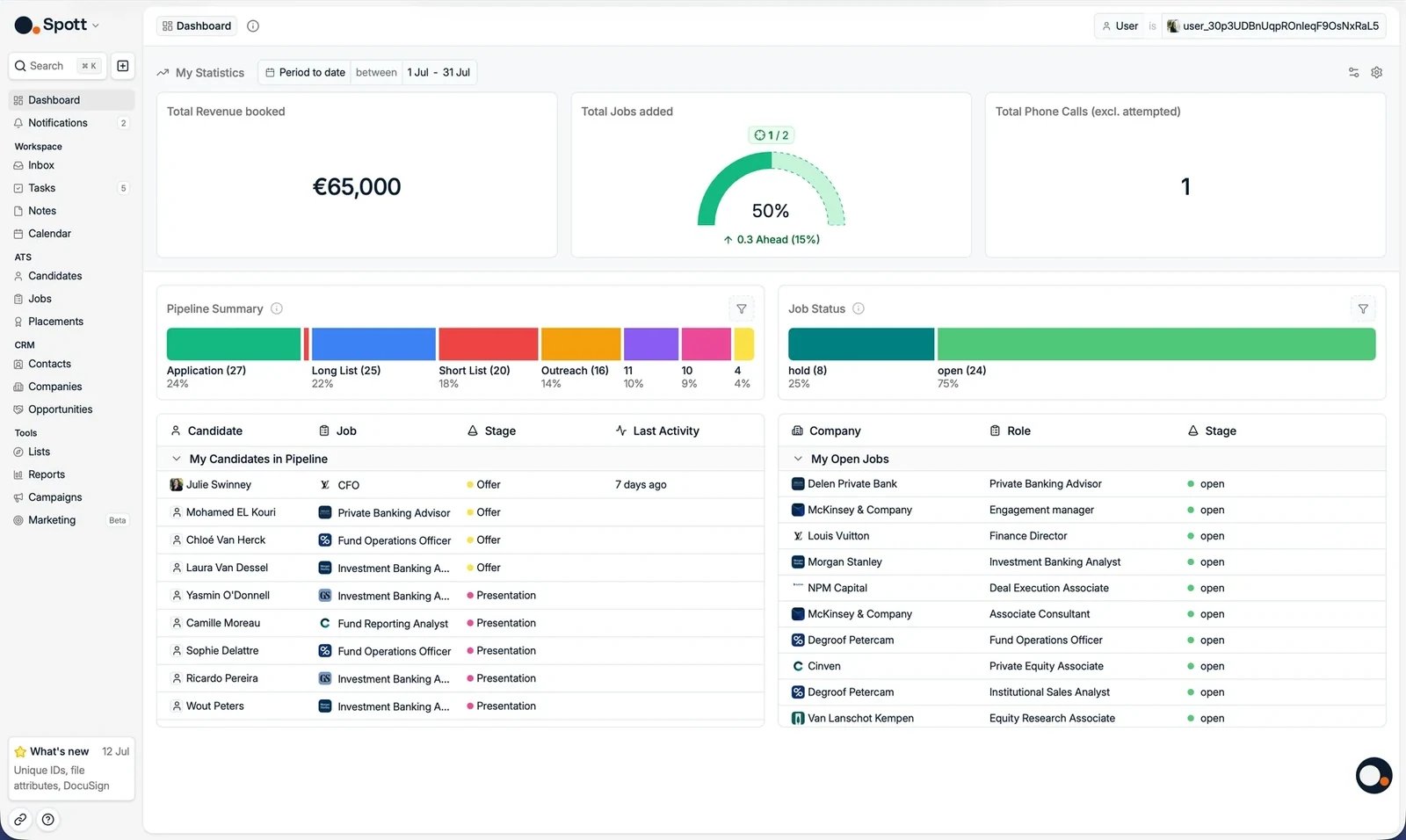Click the Dashboard breadcrumb button in header
This screenshot has width=1406, height=840.
[197, 26]
